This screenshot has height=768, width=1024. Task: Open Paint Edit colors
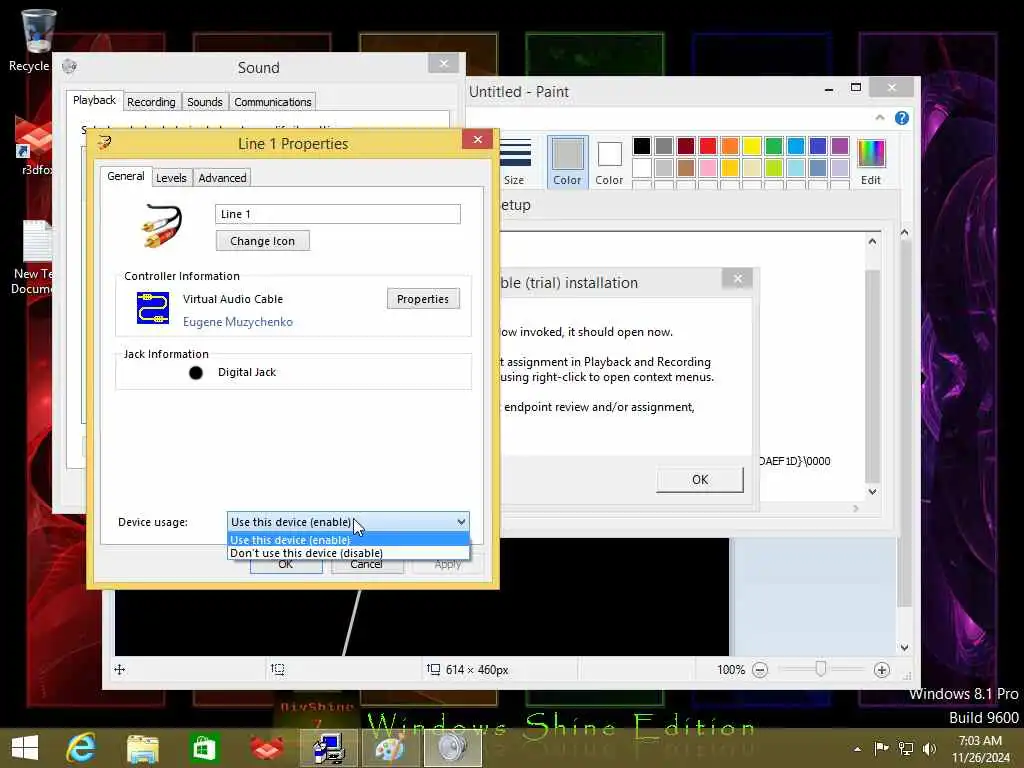click(871, 162)
